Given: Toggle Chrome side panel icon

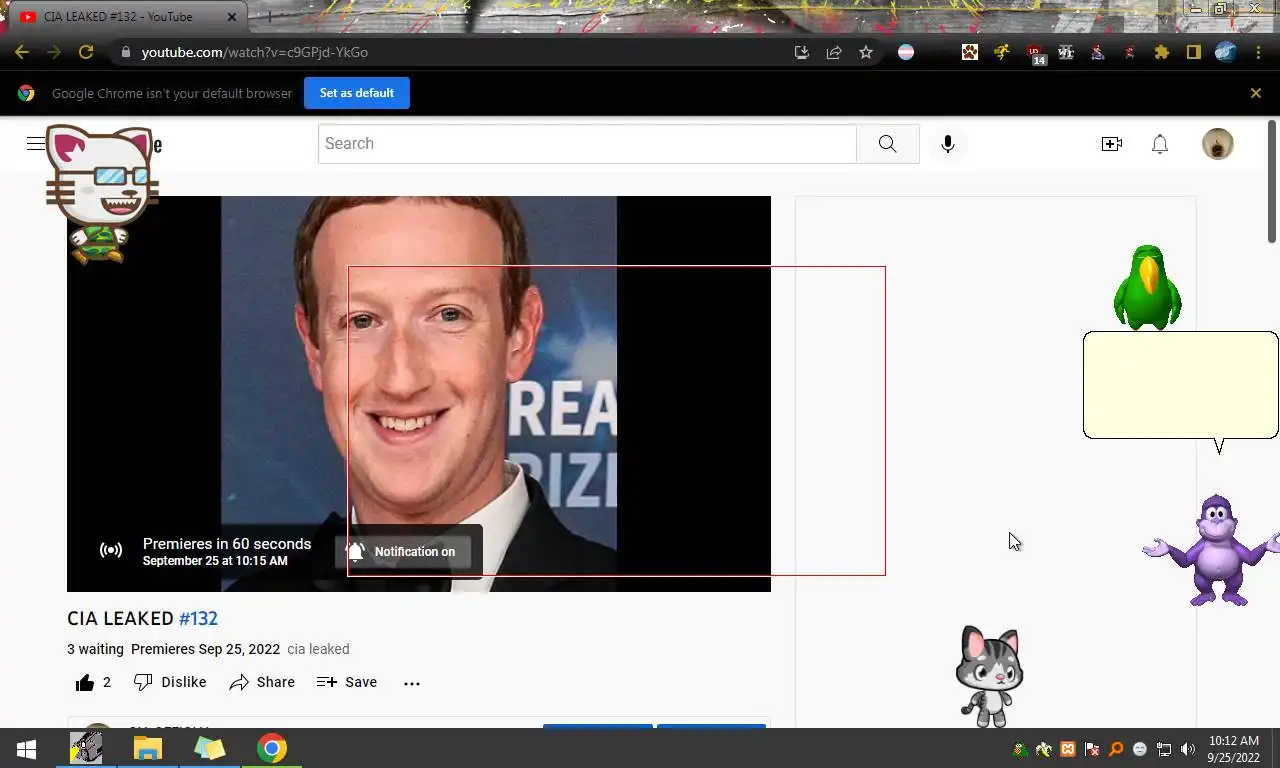Looking at the screenshot, I should pos(1194,52).
